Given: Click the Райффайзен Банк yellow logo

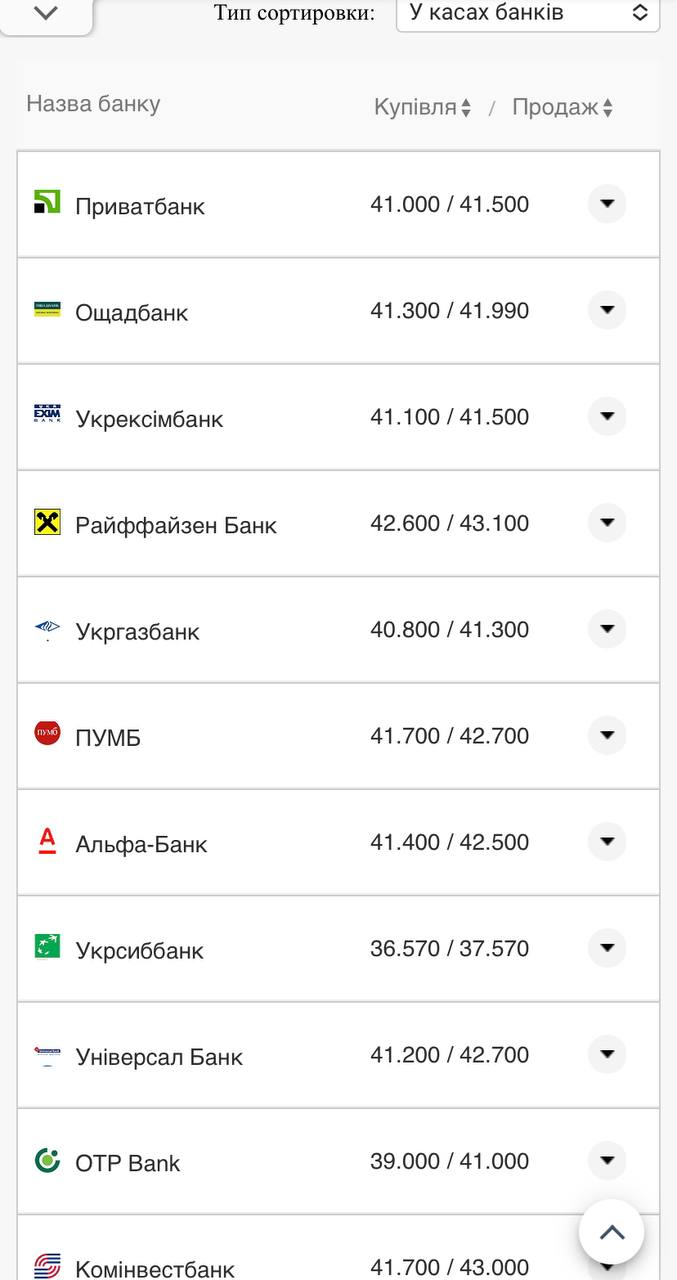Looking at the screenshot, I should (47, 522).
